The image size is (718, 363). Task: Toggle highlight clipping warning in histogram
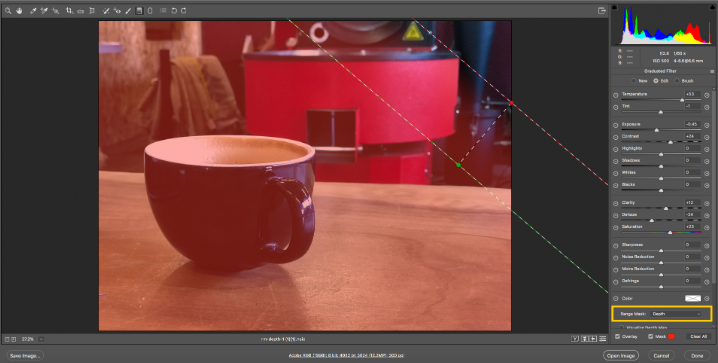pyautogui.click(x=712, y=7)
